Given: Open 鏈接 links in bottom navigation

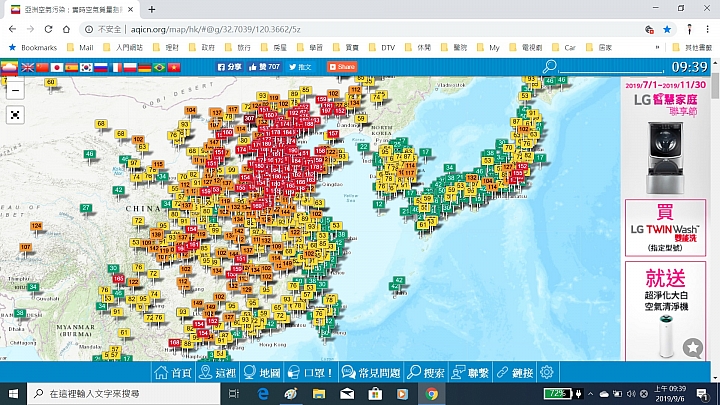Looking at the screenshot, I should coord(514,372).
